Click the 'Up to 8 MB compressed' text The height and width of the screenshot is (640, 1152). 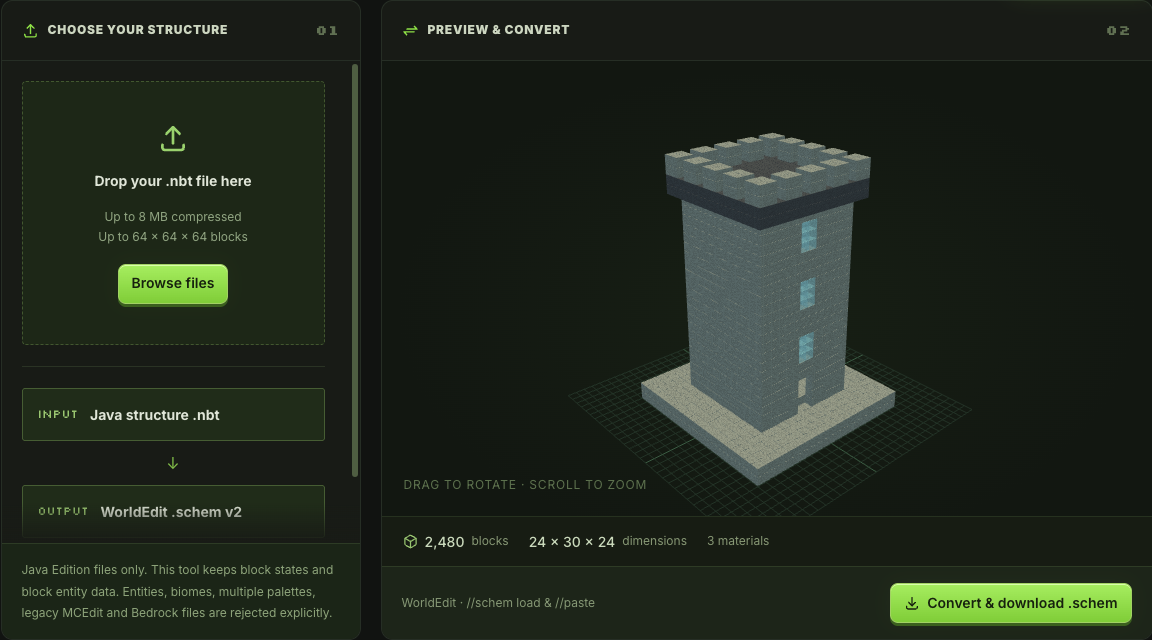click(x=173, y=217)
